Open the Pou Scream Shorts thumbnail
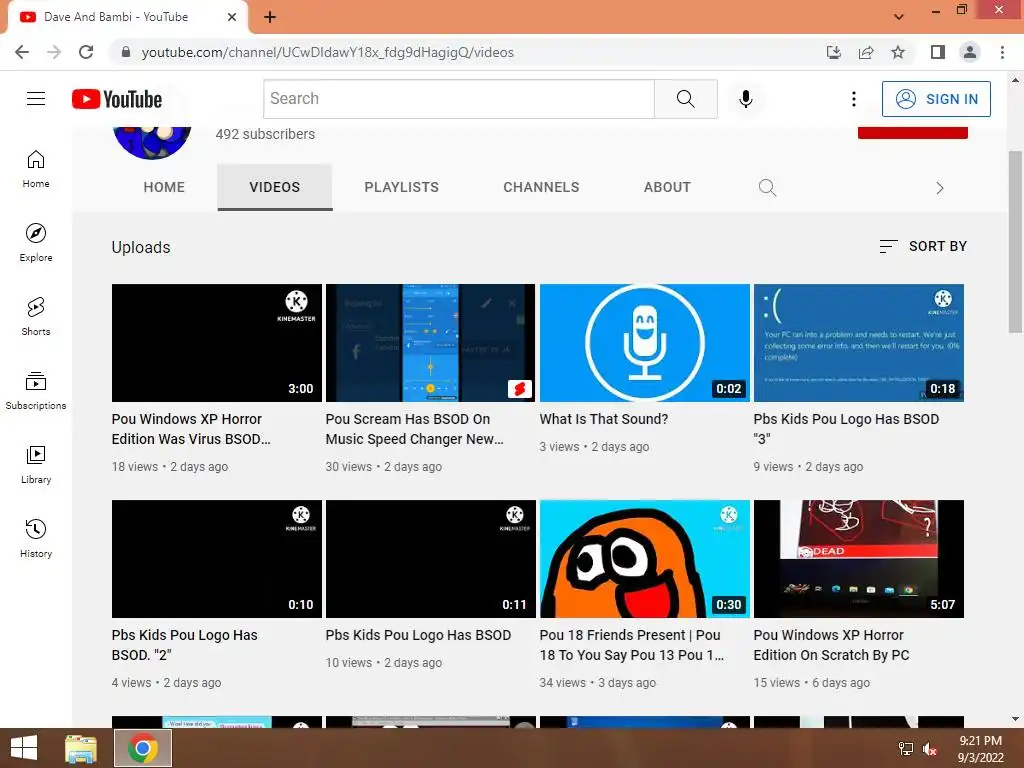This screenshot has height=768, width=1024. point(430,343)
